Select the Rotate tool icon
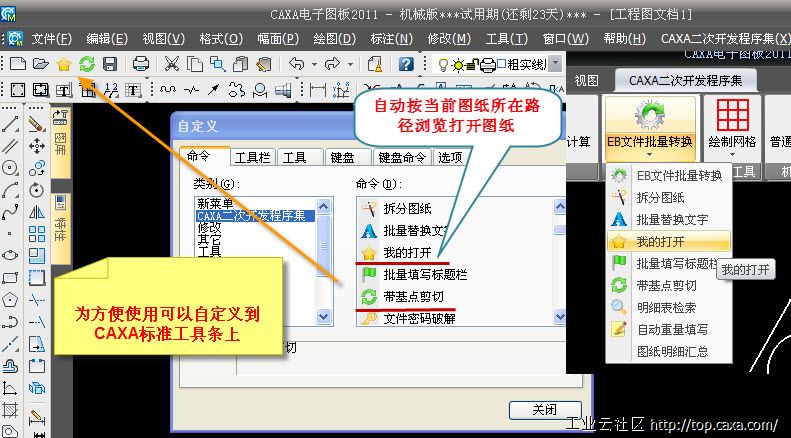The height and width of the screenshot is (438, 791). coord(37,190)
